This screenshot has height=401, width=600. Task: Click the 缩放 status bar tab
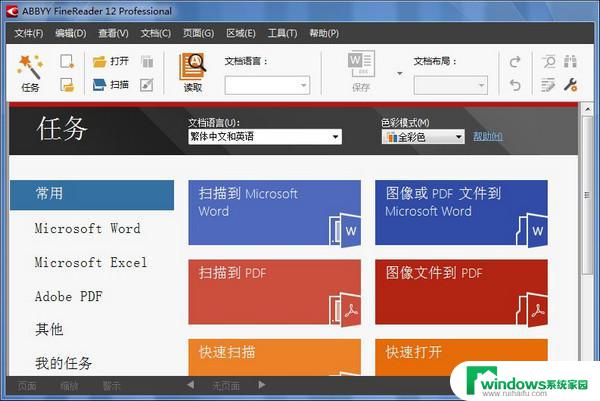pyautogui.click(x=69, y=386)
